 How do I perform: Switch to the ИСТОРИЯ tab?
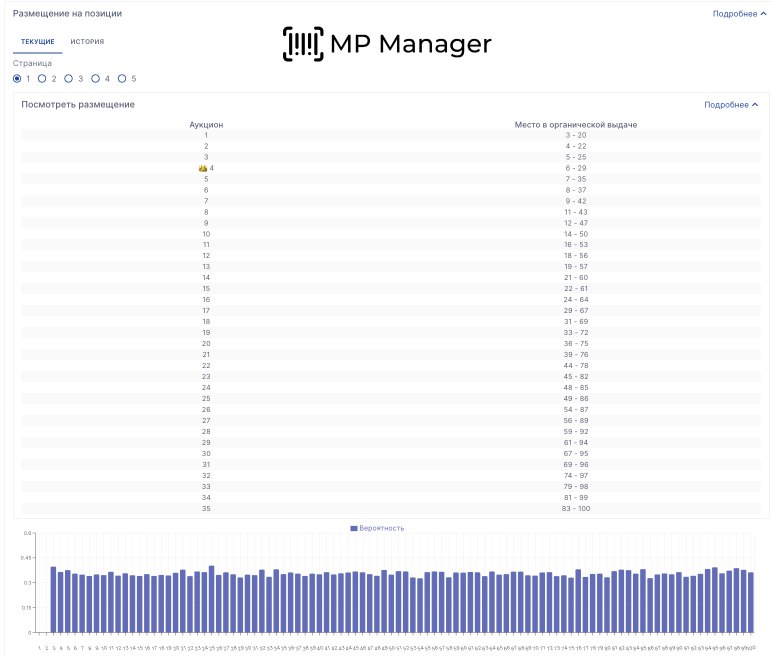click(87, 42)
